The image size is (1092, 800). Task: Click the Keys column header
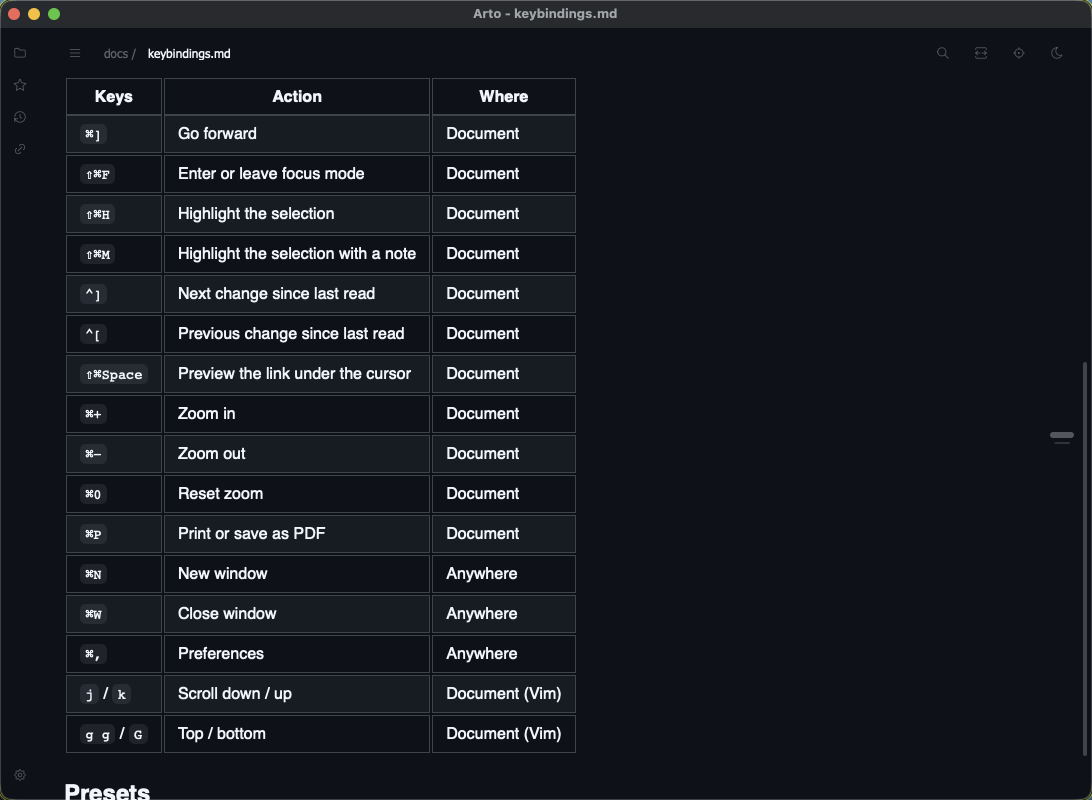(x=114, y=97)
